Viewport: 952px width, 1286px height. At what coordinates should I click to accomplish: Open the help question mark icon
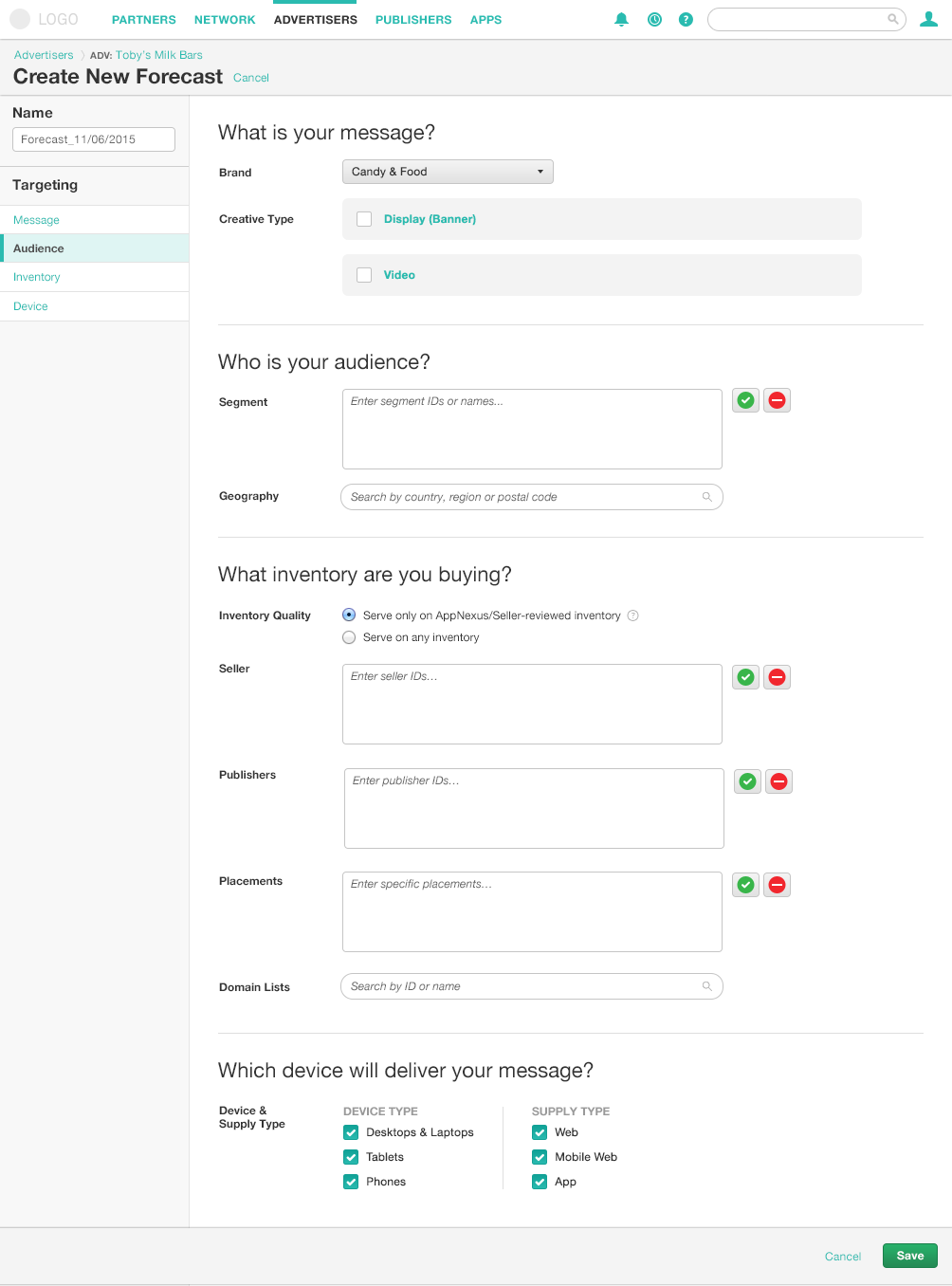click(686, 19)
